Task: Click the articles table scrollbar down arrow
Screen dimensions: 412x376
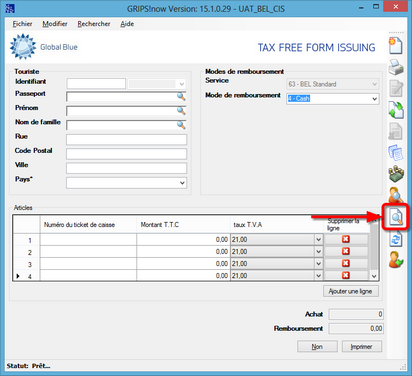Action: click(x=374, y=276)
